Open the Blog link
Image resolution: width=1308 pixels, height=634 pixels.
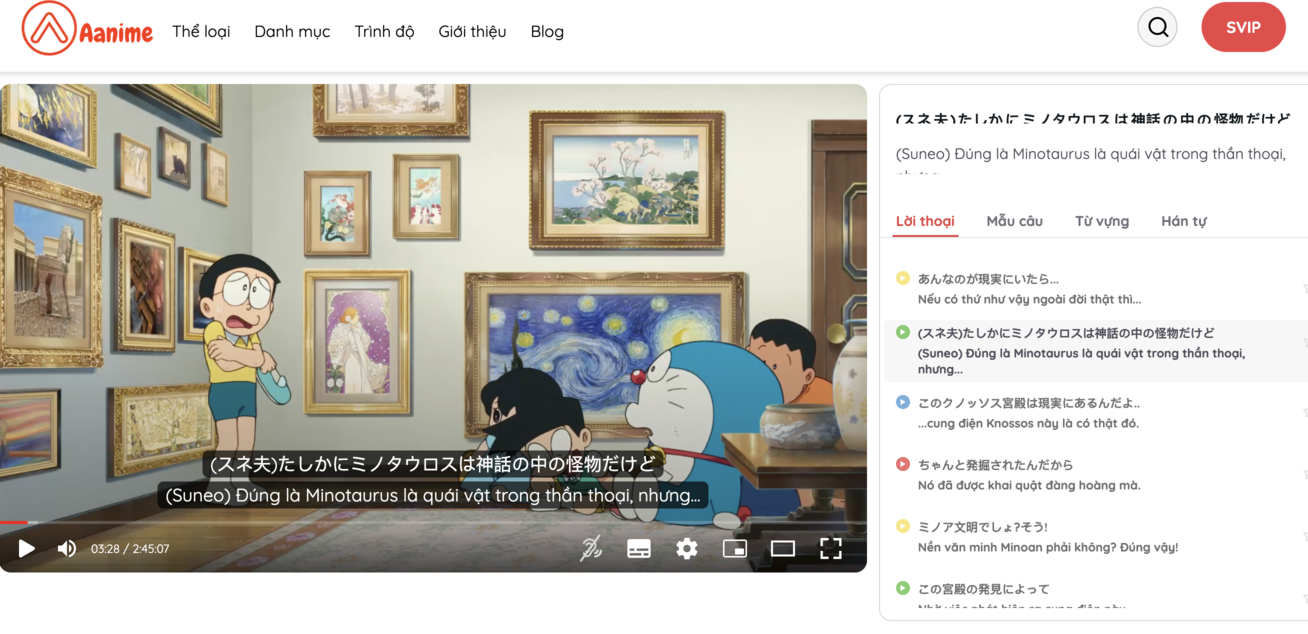pyautogui.click(x=547, y=31)
